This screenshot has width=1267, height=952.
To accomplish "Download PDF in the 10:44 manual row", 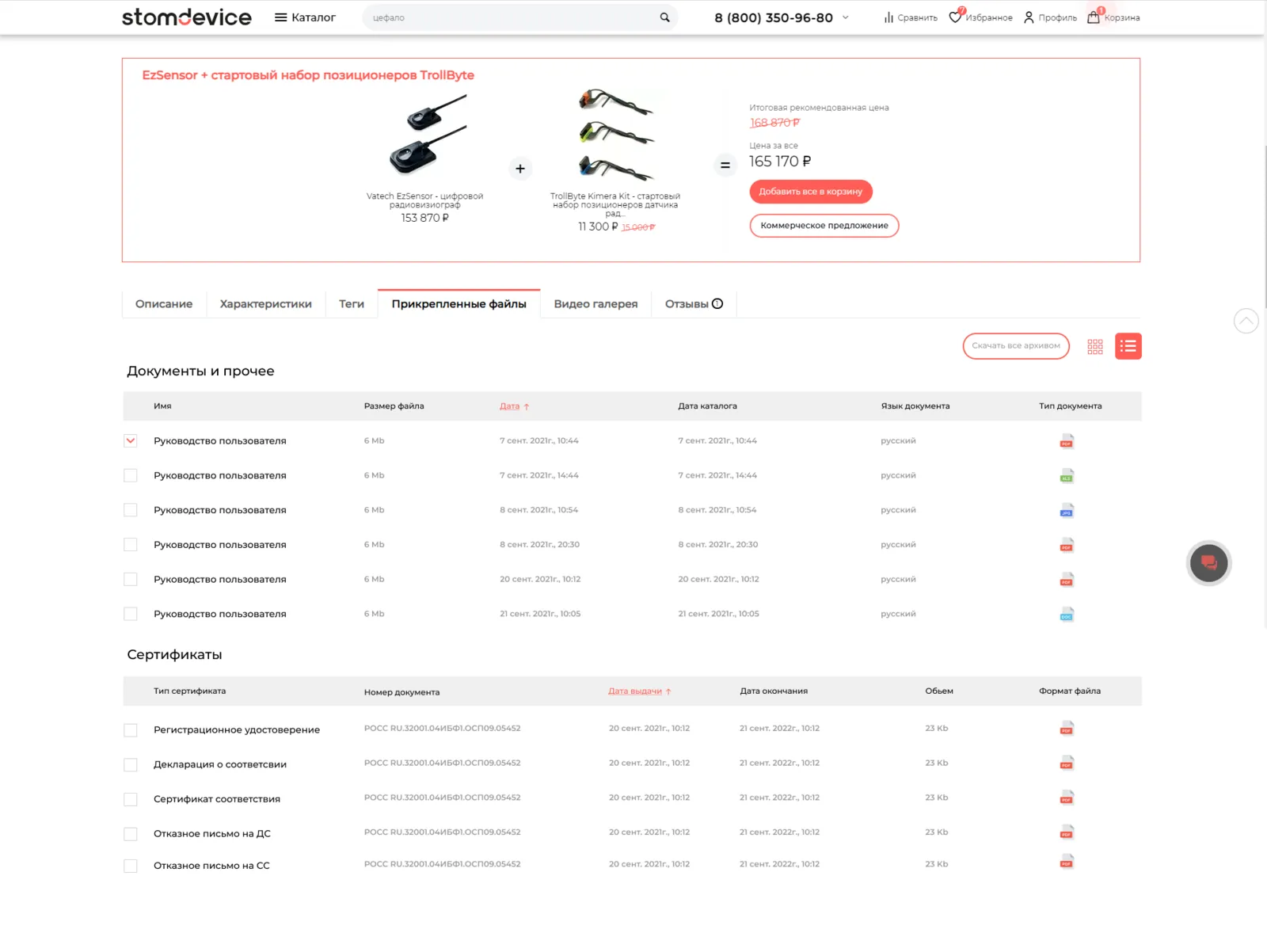I will (1067, 441).
